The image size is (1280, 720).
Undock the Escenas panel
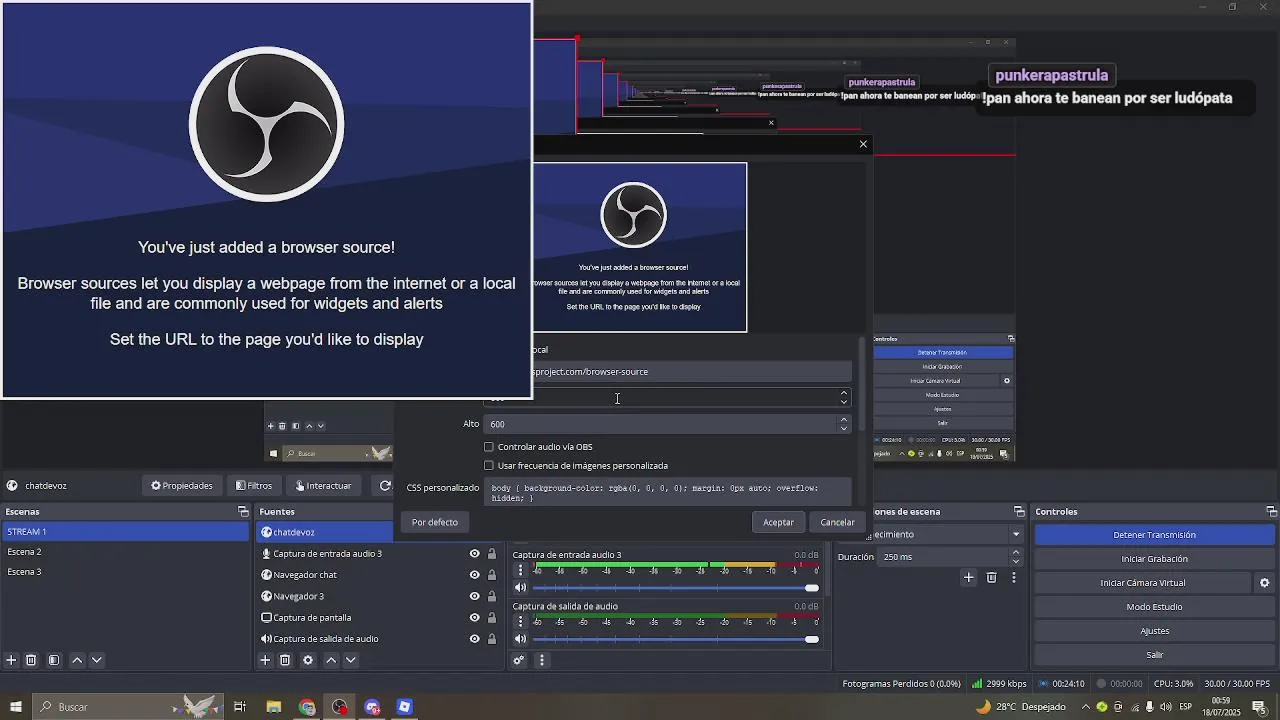click(243, 512)
